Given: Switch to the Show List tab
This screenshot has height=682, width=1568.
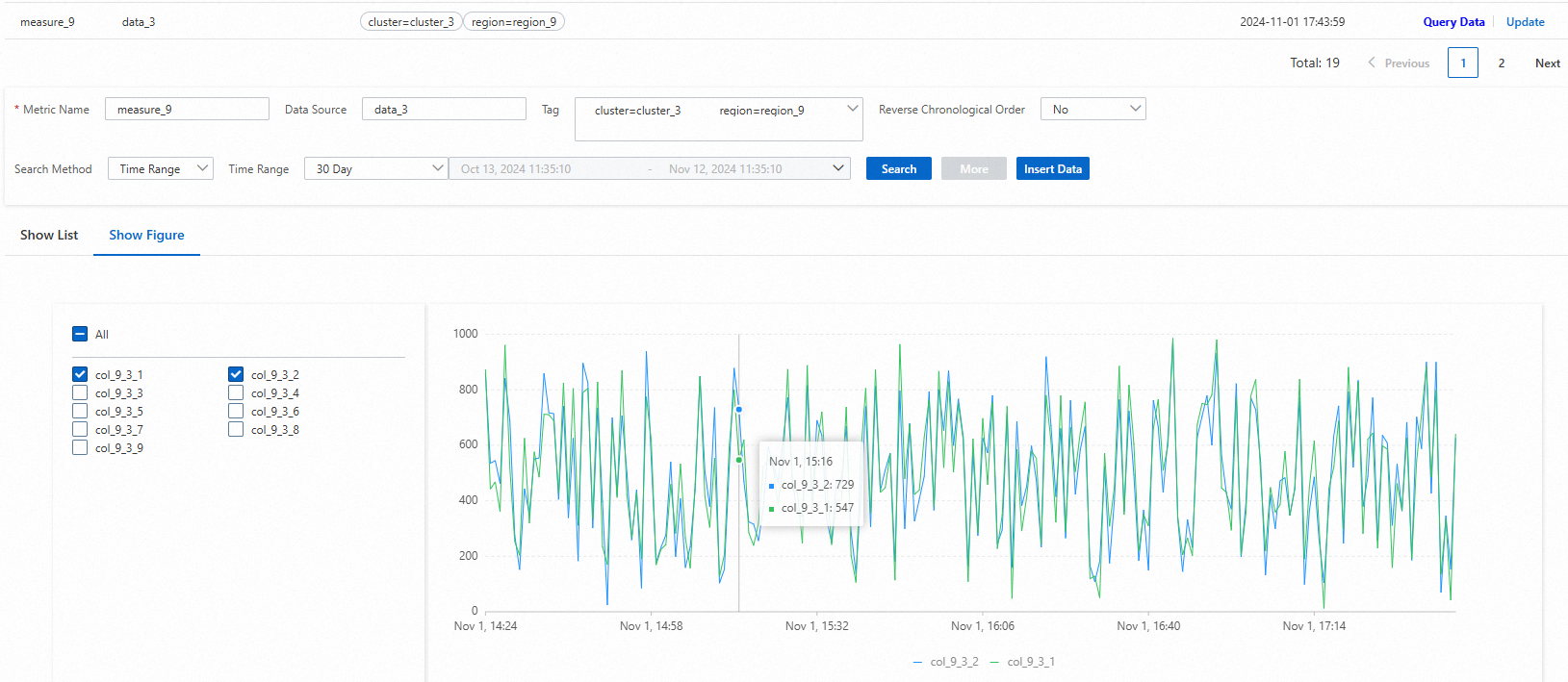Looking at the screenshot, I should click(49, 235).
